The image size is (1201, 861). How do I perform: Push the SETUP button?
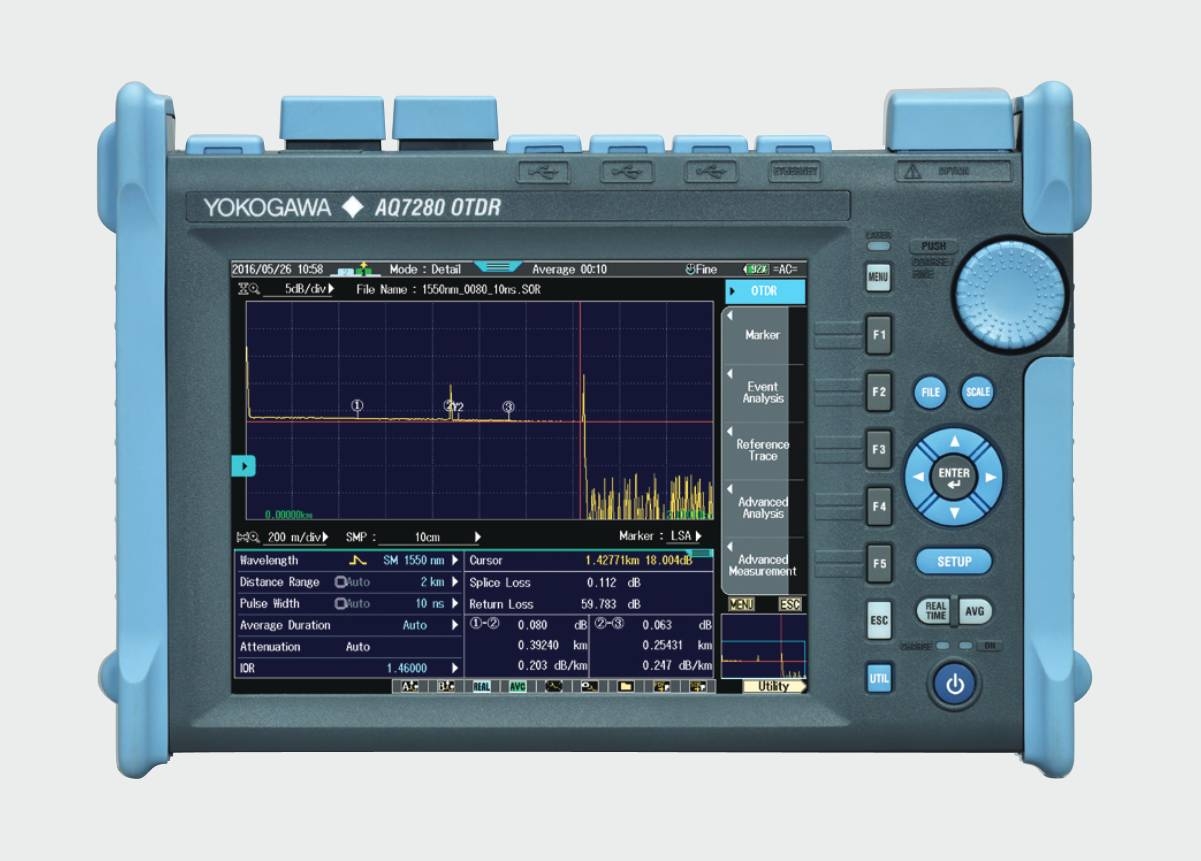point(954,561)
